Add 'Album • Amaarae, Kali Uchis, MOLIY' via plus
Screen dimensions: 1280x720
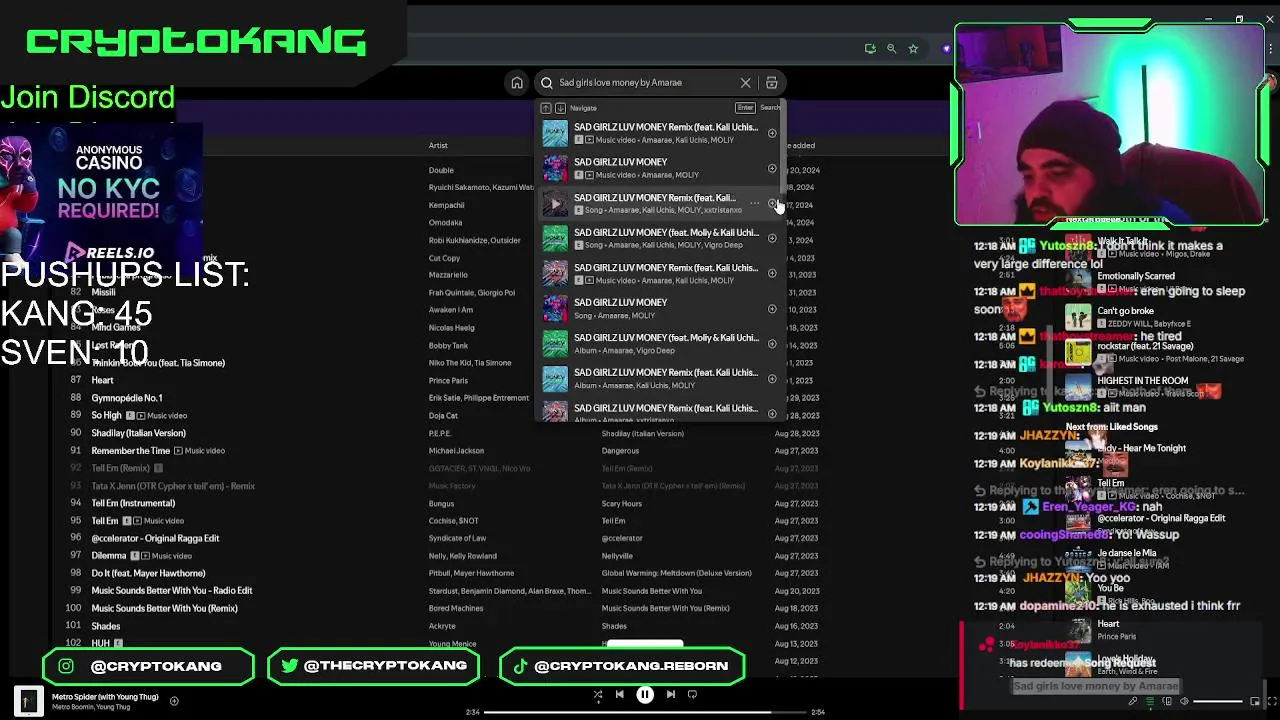point(772,379)
